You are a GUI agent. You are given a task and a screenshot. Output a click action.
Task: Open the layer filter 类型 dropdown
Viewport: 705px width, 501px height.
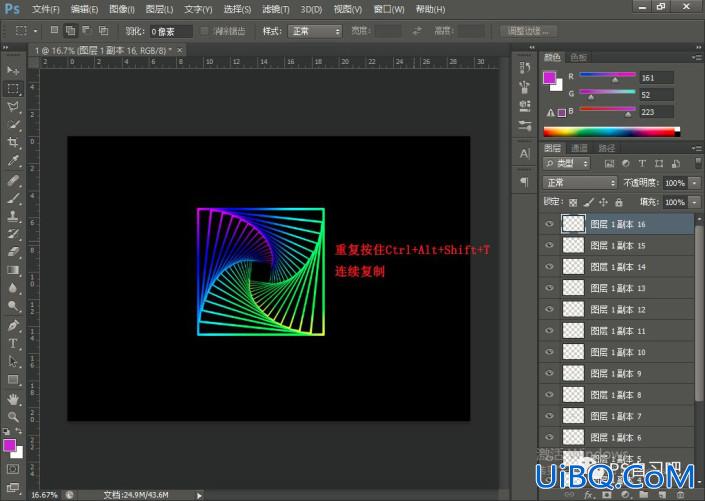(567, 163)
